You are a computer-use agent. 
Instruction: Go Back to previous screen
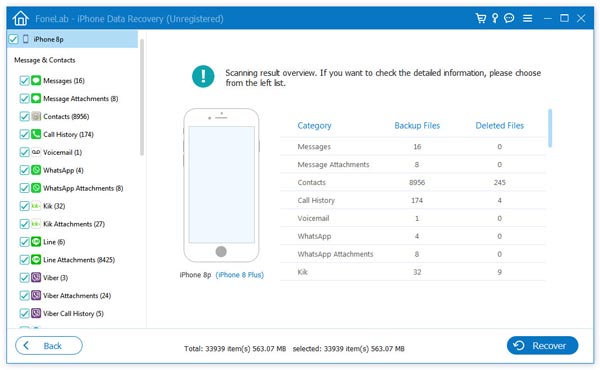(x=49, y=346)
